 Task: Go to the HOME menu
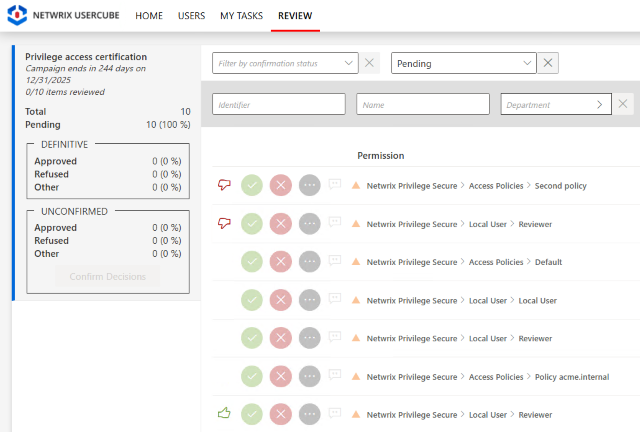(x=149, y=16)
